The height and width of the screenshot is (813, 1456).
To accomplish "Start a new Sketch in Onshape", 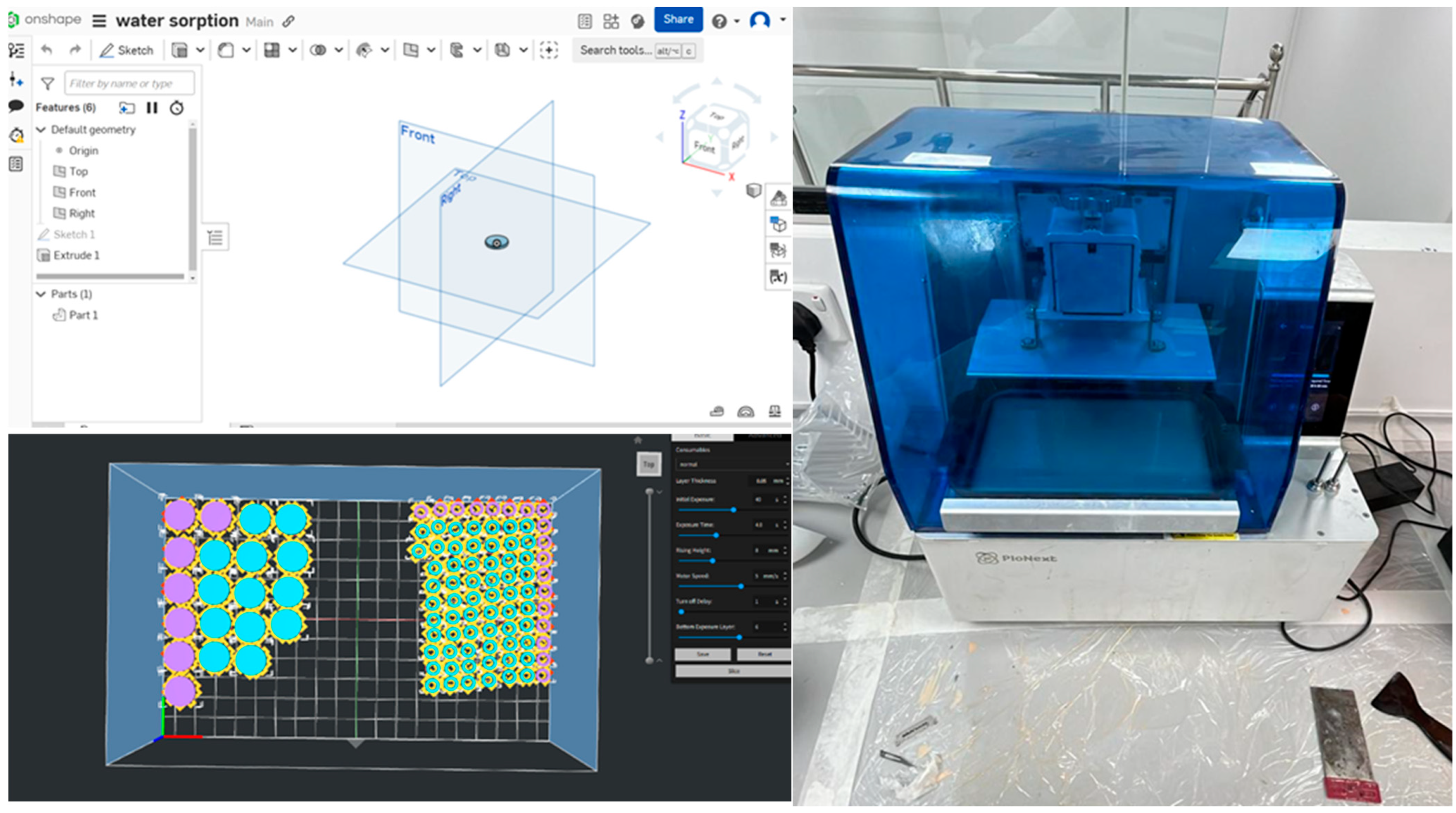I will coord(127,50).
